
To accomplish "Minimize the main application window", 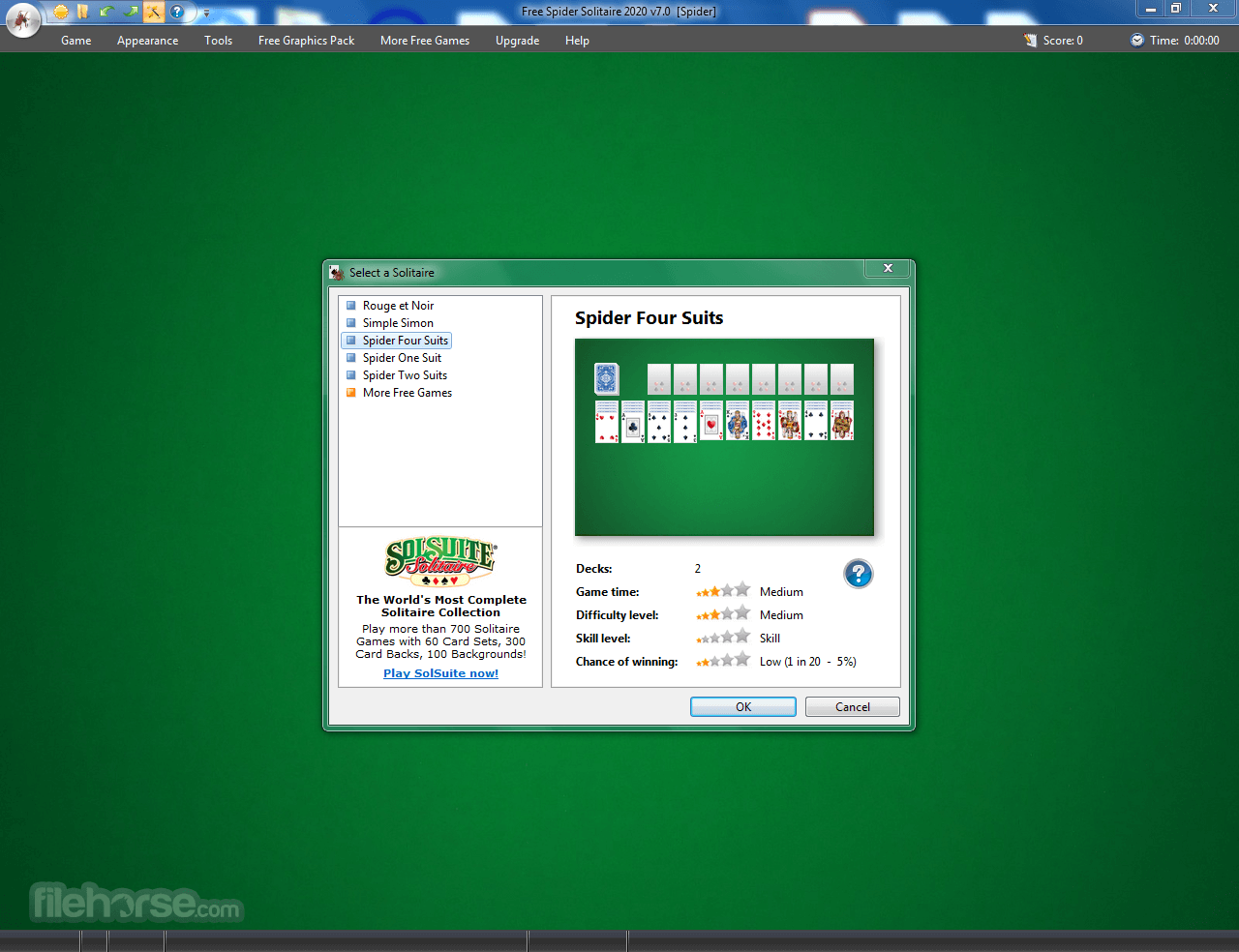I will (1151, 9).
